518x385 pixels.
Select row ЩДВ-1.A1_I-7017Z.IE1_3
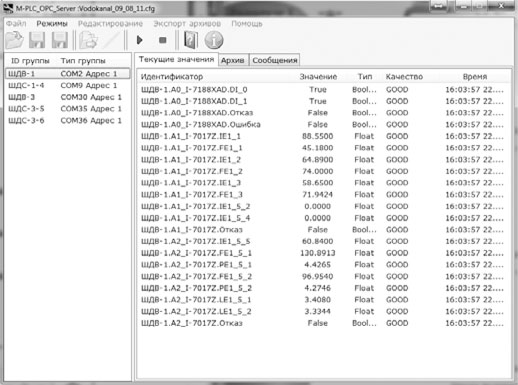324,183
